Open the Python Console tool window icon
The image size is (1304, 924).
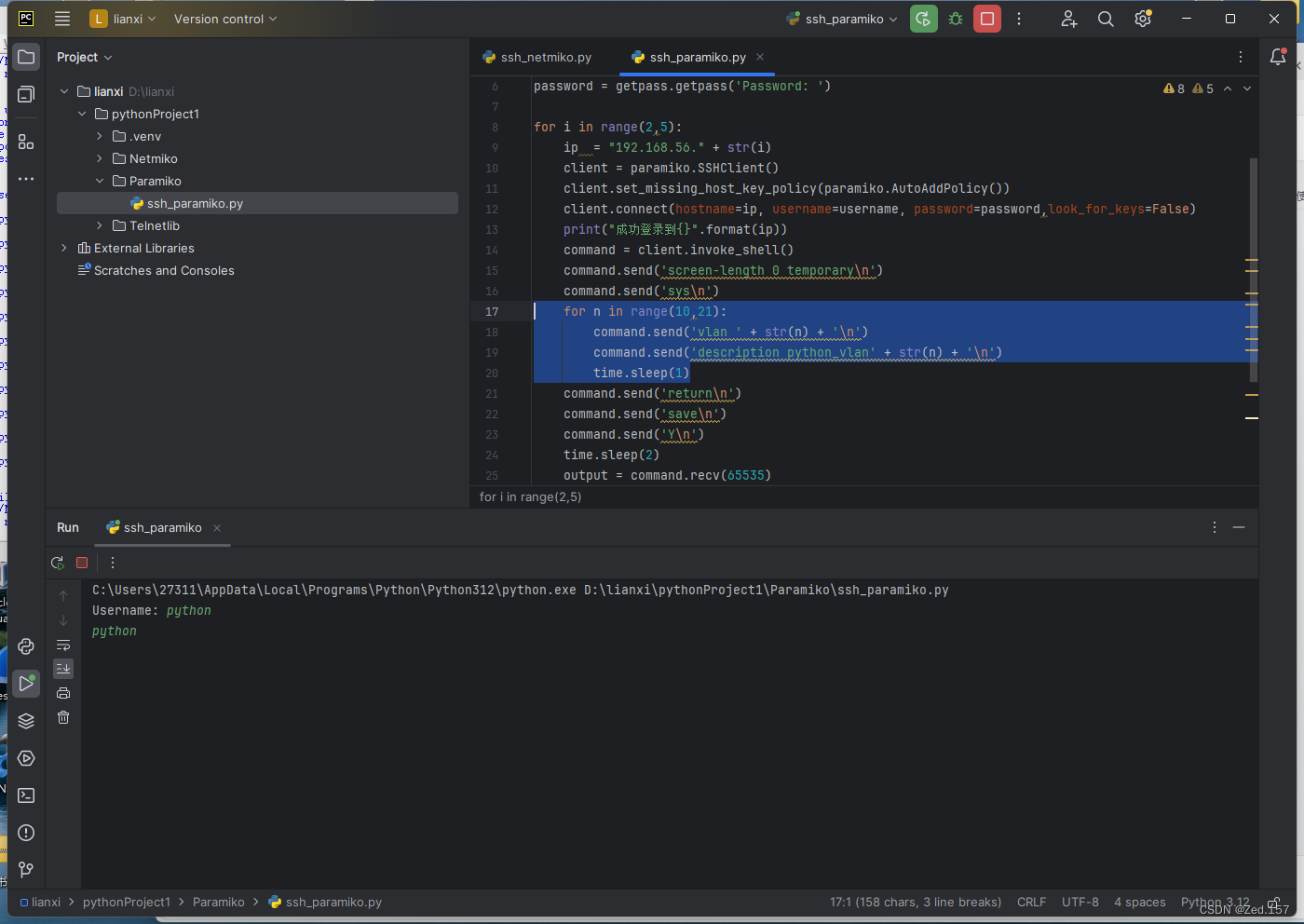tap(25, 645)
